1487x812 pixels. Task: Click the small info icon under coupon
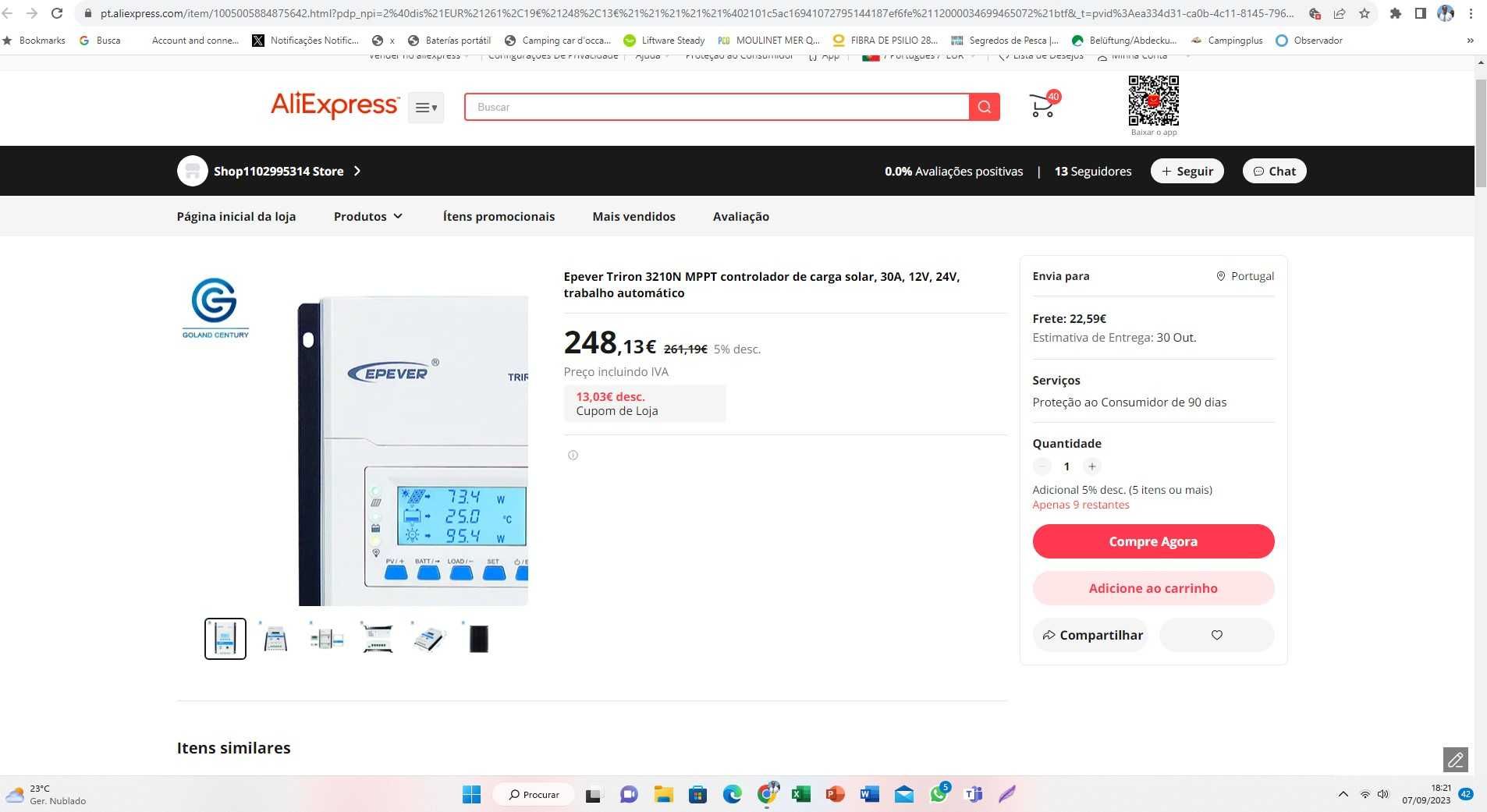(x=573, y=455)
